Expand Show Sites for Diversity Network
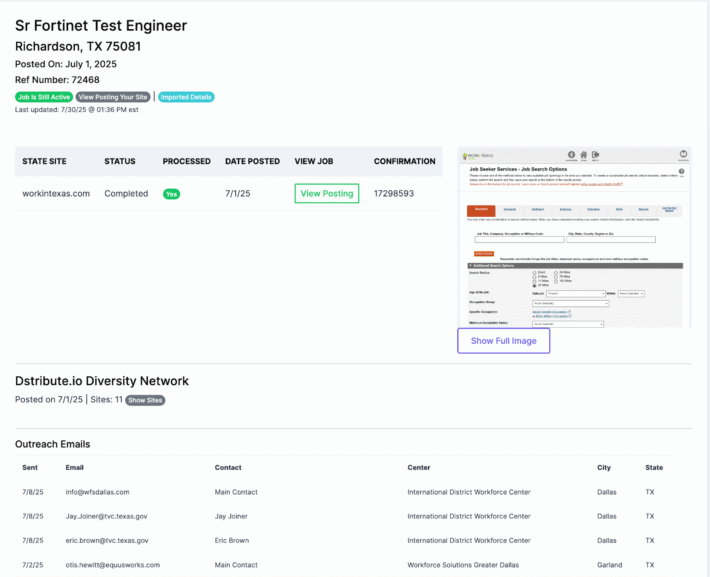710x577 pixels. 145,400
